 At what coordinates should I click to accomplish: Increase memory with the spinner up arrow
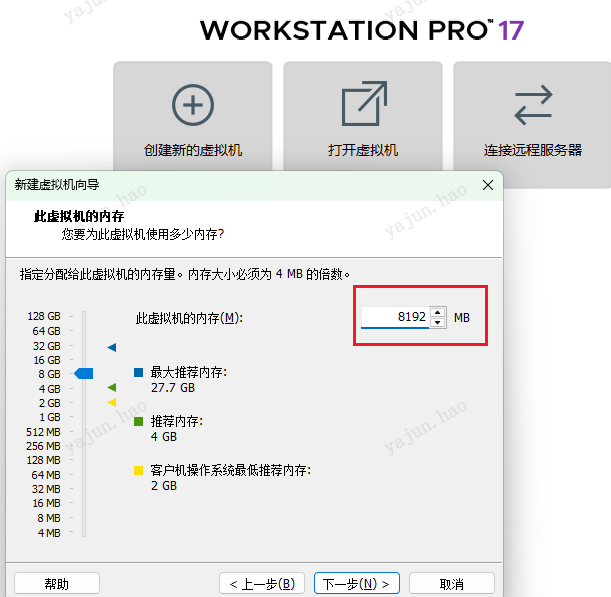[x=438, y=313]
